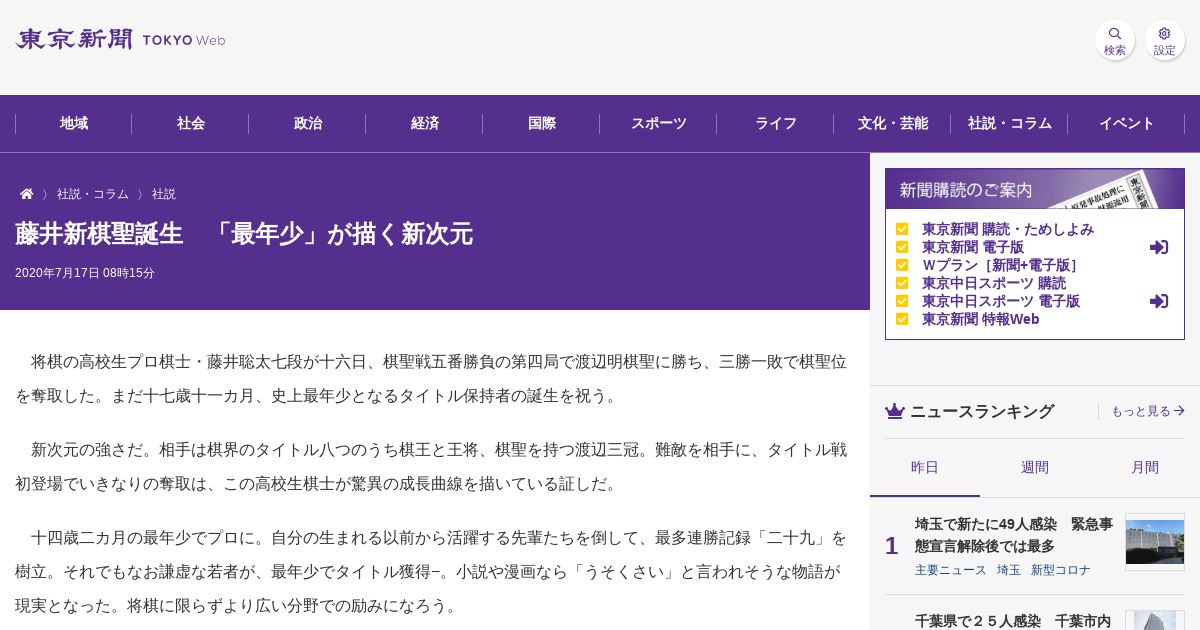Click checkmark icon beside 東京中日スポーツ 購読
The width and height of the screenshot is (1200, 630).
coord(902,283)
